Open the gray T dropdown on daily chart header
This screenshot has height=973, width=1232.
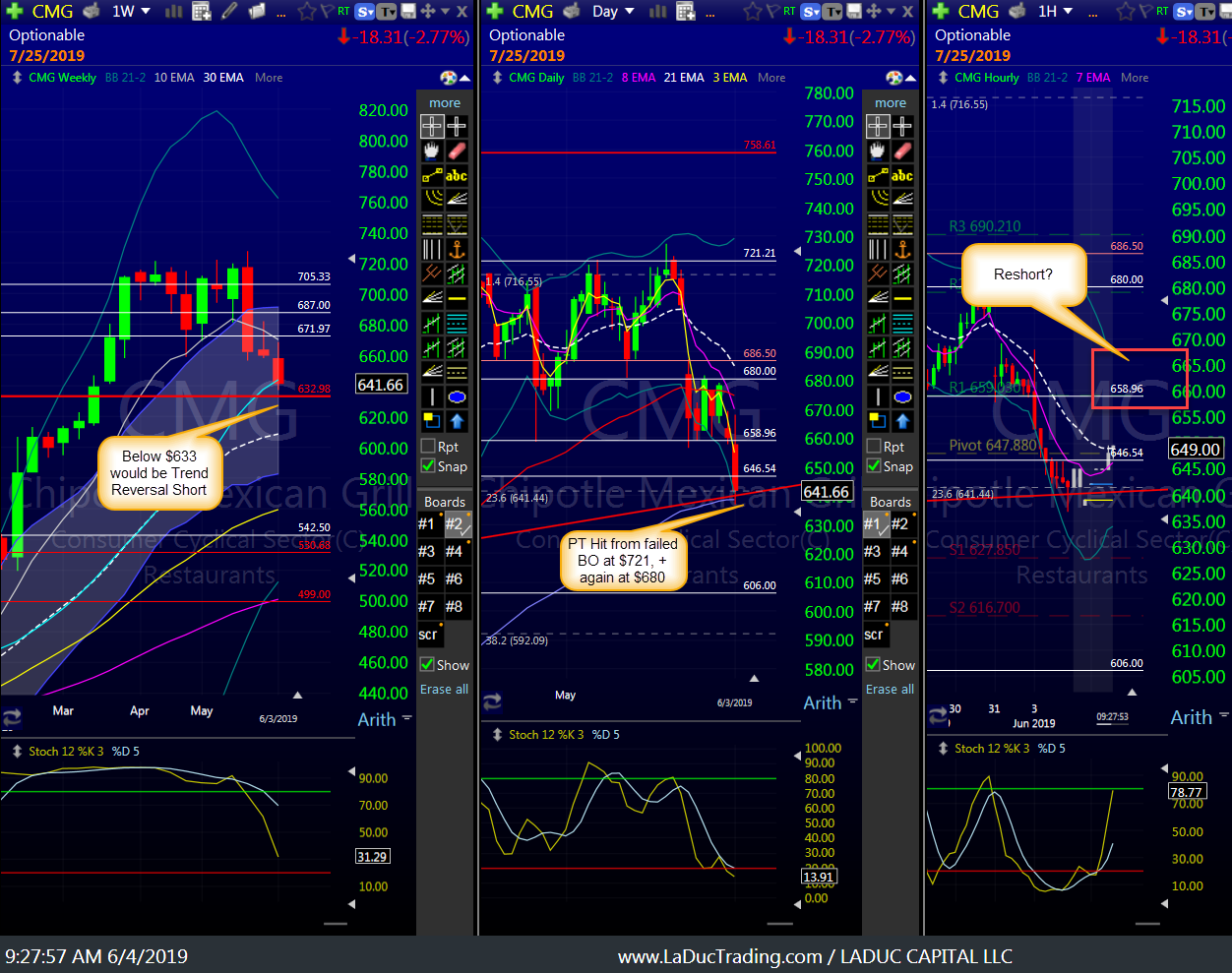click(833, 12)
